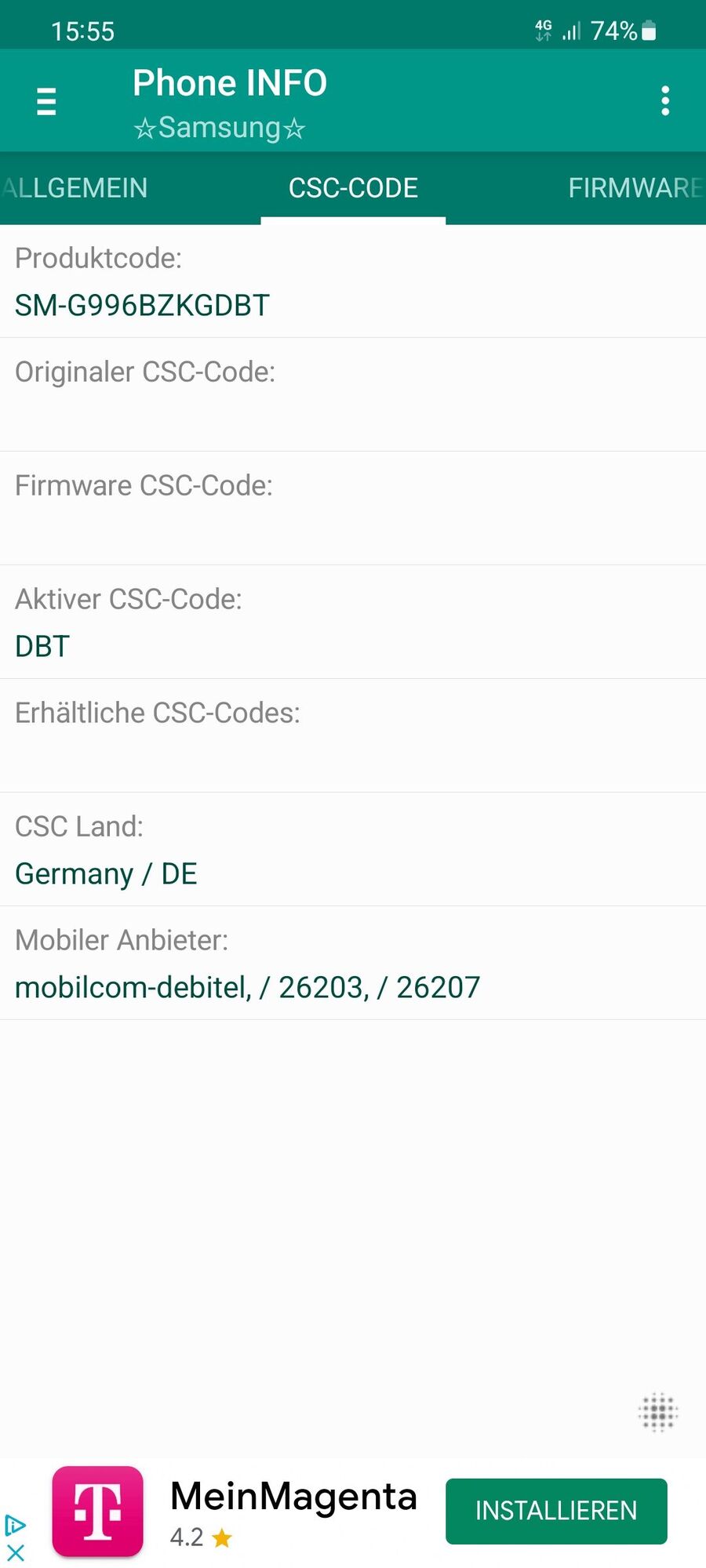Tap the Erhältliche CSC-Codes row
The image size is (706, 1568).
[x=353, y=735]
